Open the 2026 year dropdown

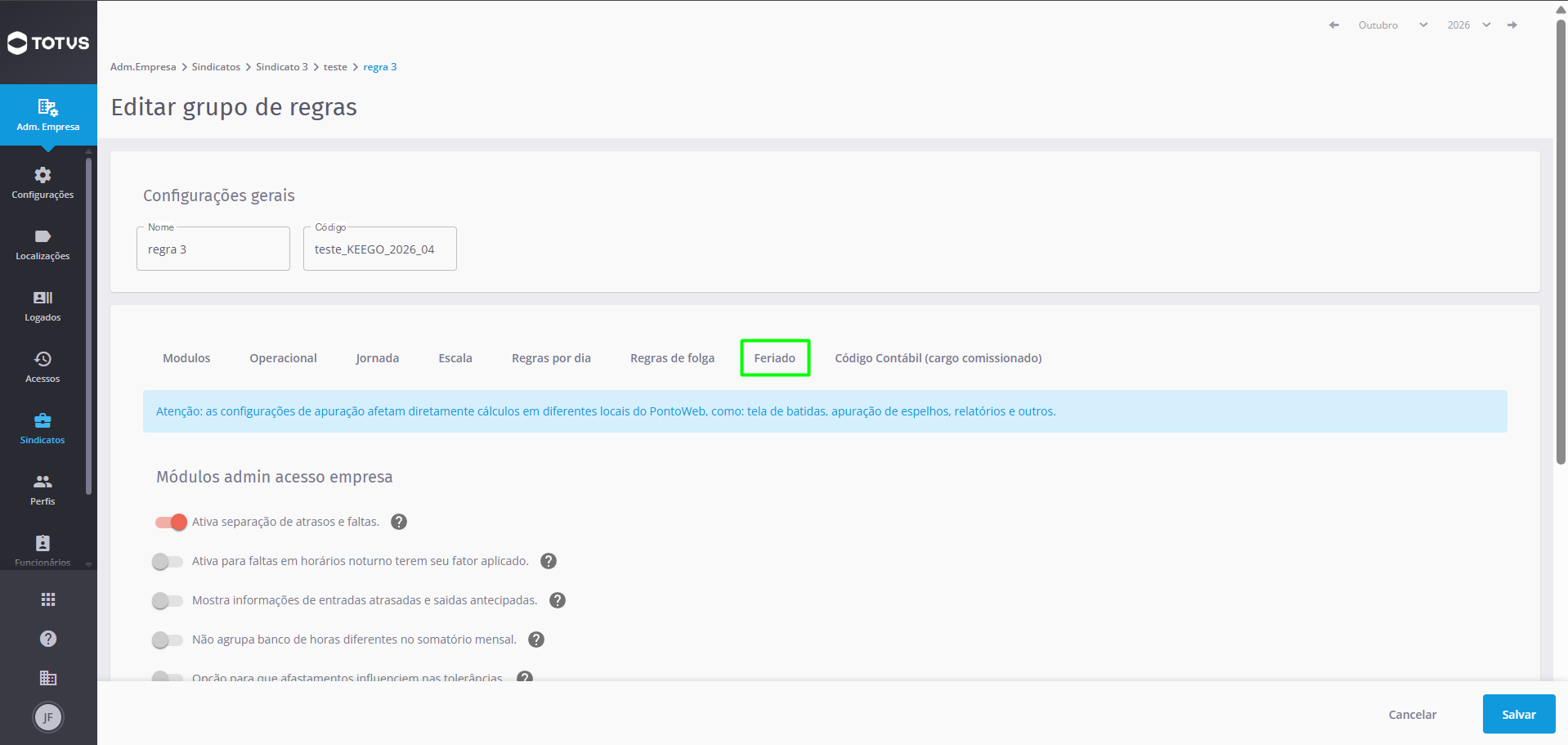coord(1469,25)
